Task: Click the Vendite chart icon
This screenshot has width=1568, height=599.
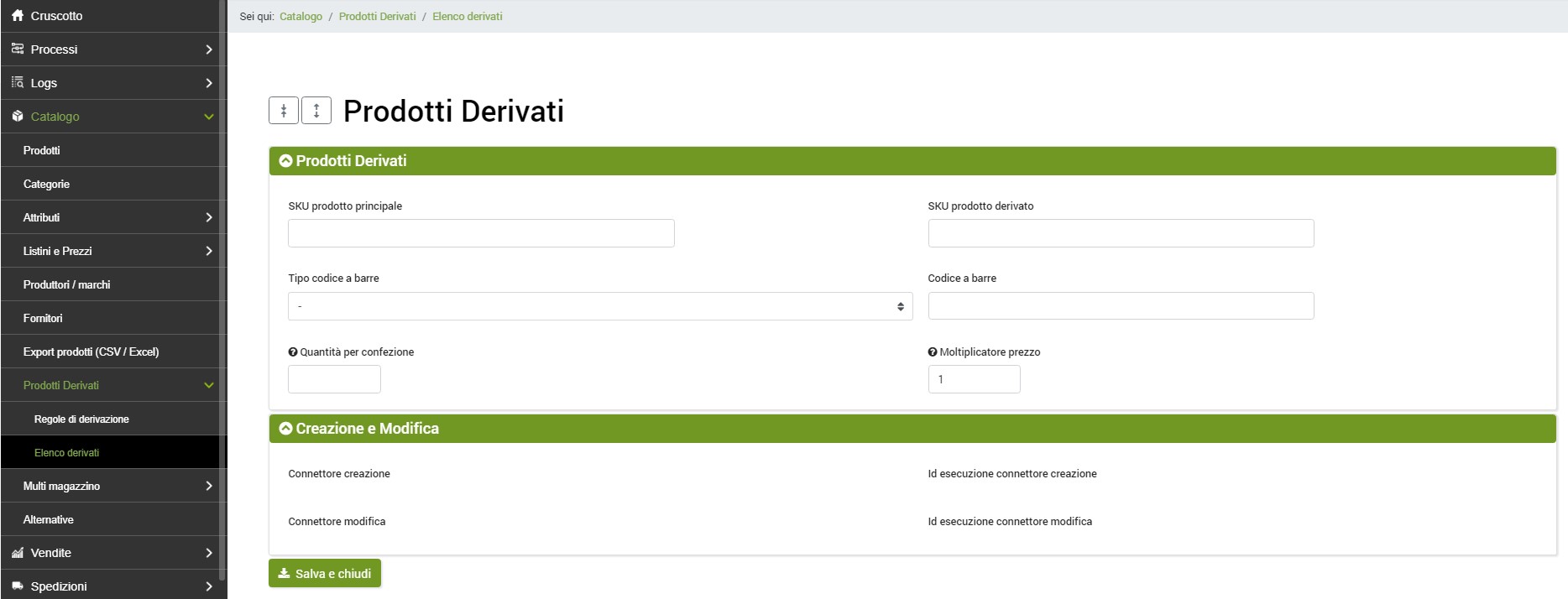Action: [18, 553]
